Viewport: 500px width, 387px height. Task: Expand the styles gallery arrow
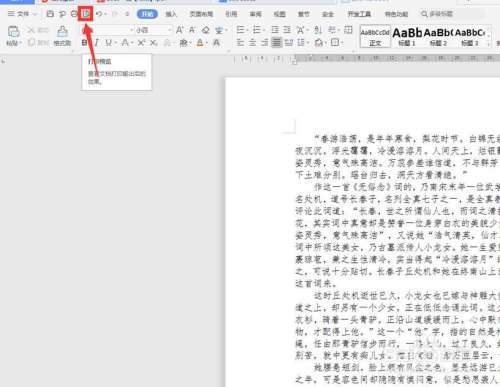coord(488,43)
